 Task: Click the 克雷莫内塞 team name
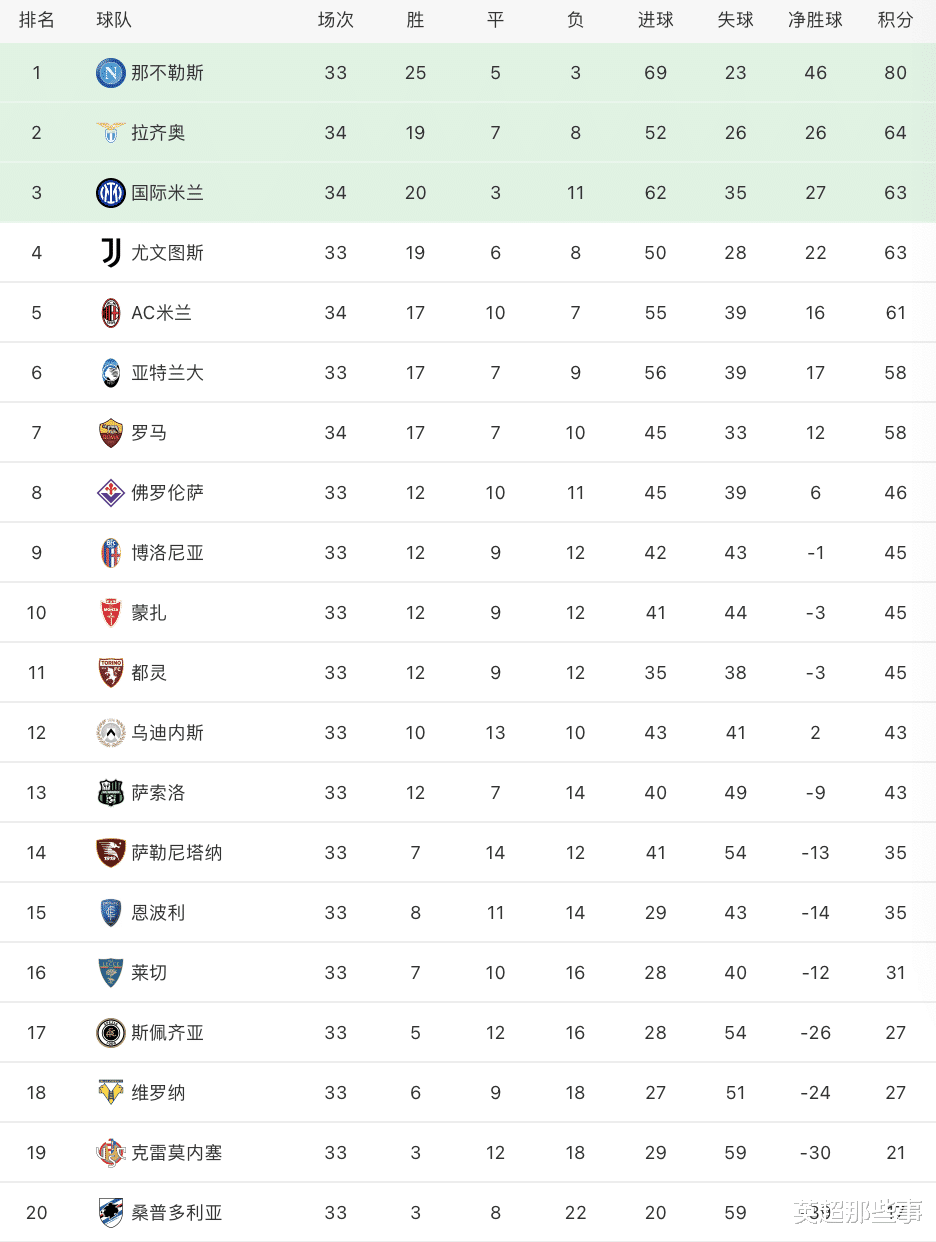[176, 1153]
